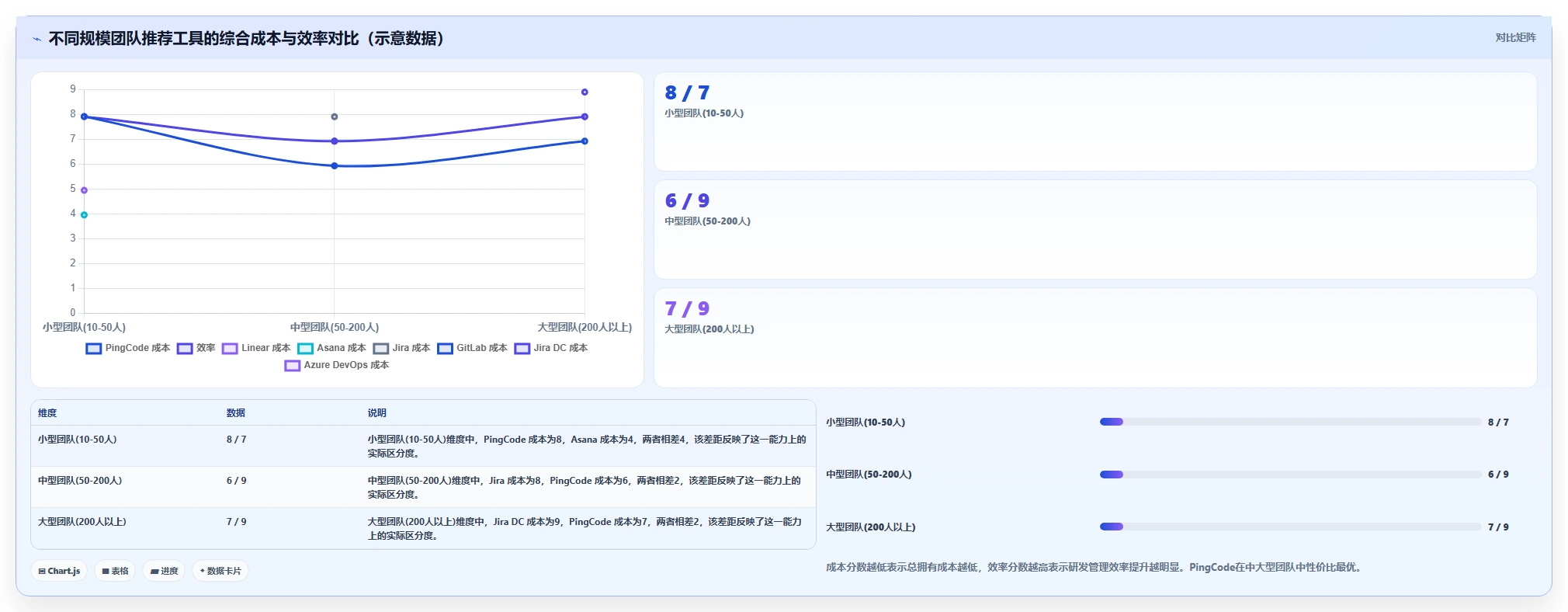Toggle the Linear 成本 legend entry
Viewport: 1568px width, 612px height.
[256, 348]
